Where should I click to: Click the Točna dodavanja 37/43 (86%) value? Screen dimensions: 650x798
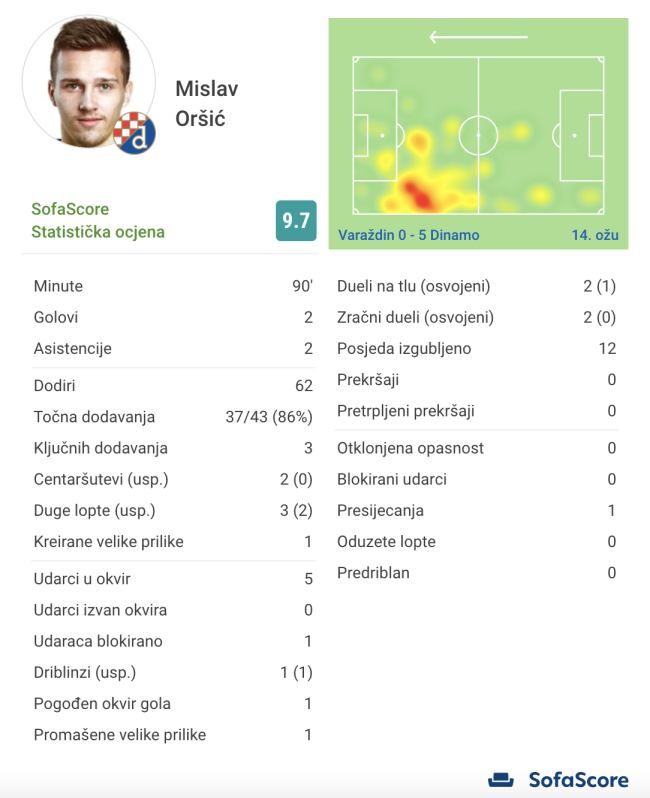269,417
